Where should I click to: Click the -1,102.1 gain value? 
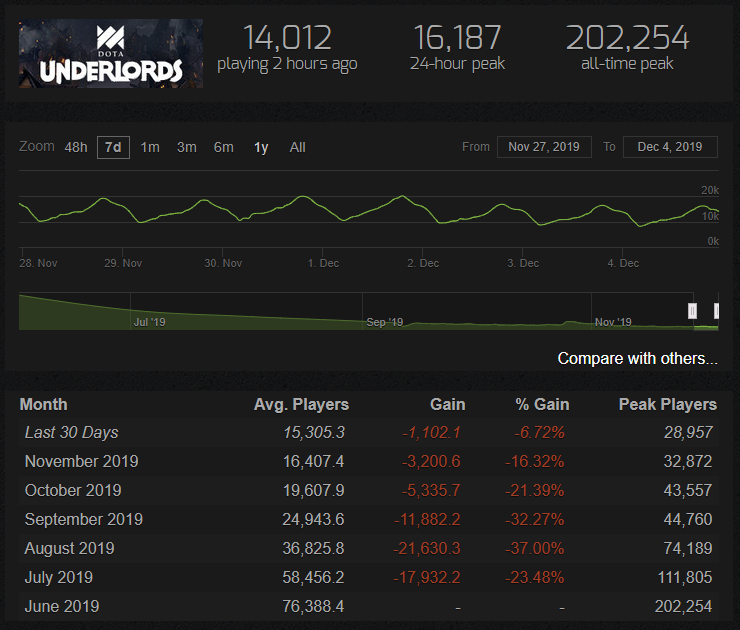coord(431,432)
